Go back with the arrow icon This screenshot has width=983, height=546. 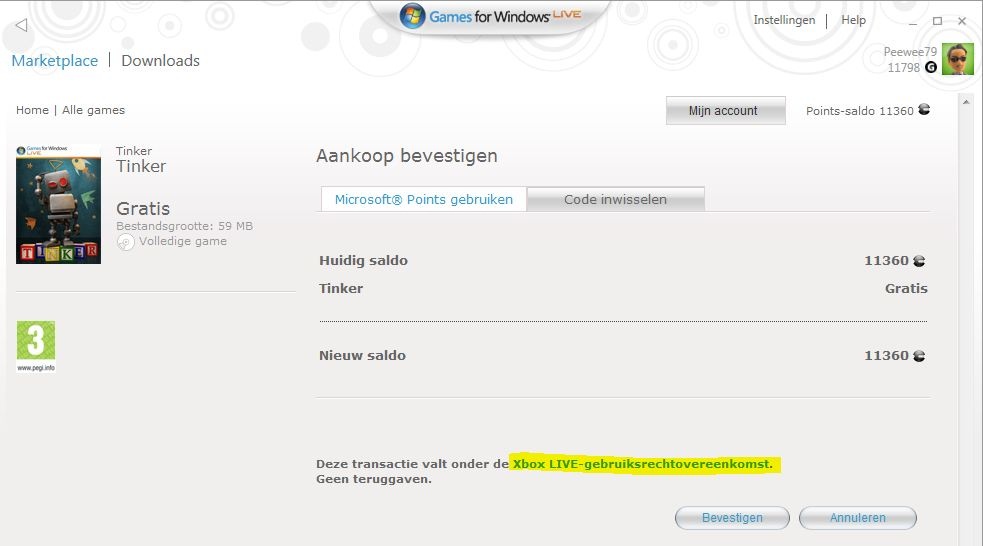pos(21,25)
